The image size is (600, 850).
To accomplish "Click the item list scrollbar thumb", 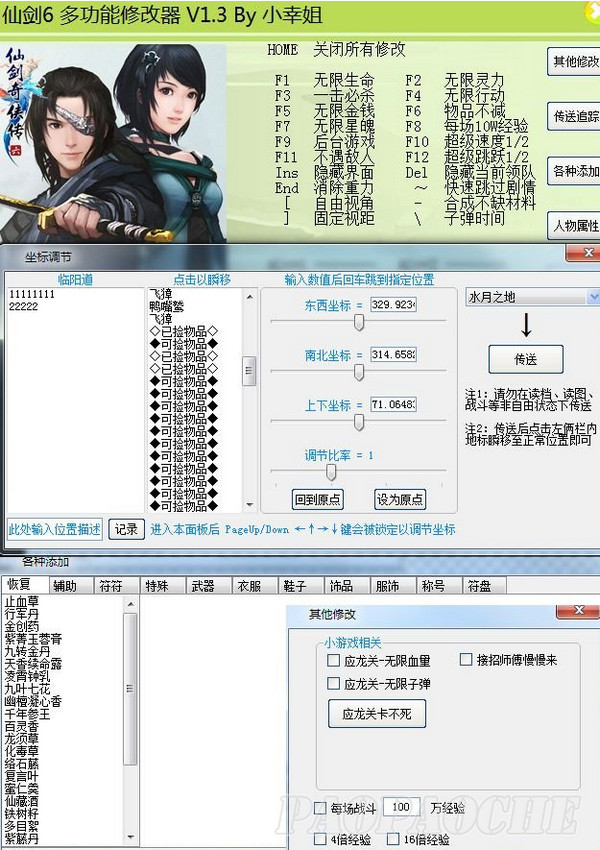I will tap(130, 689).
